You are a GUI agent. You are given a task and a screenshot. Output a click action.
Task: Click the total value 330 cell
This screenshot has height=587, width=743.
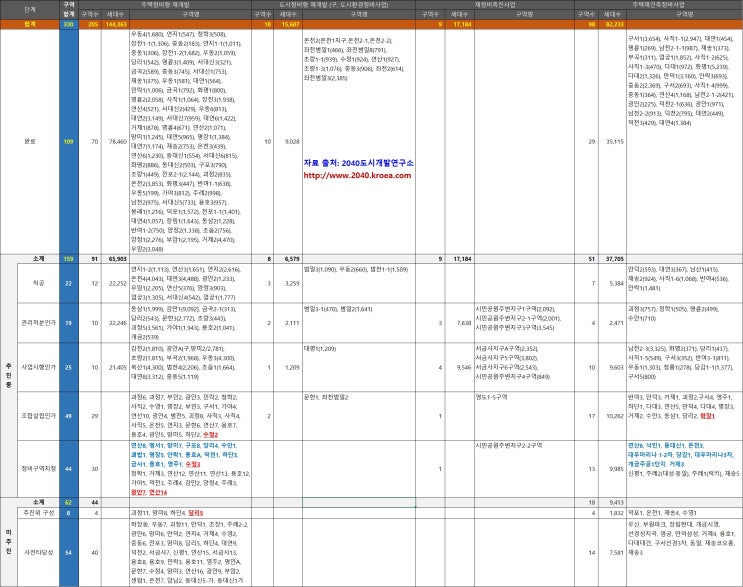click(69, 24)
